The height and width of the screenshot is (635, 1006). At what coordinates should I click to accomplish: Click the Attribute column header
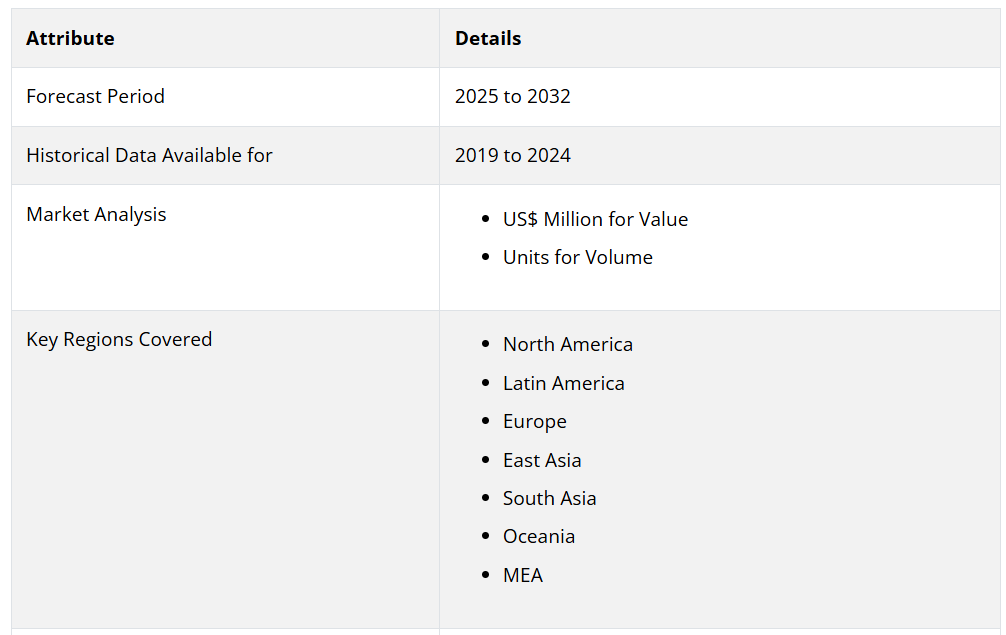(70, 38)
